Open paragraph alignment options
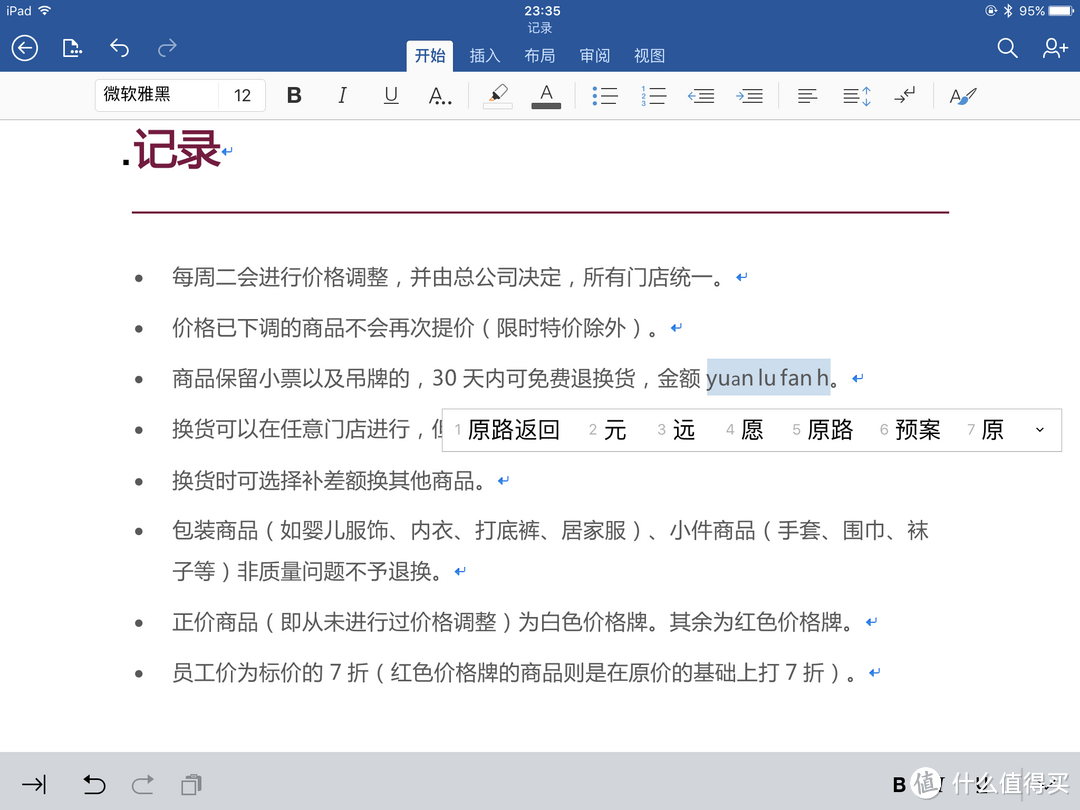This screenshot has height=810, width=1080. click(807, 96)
